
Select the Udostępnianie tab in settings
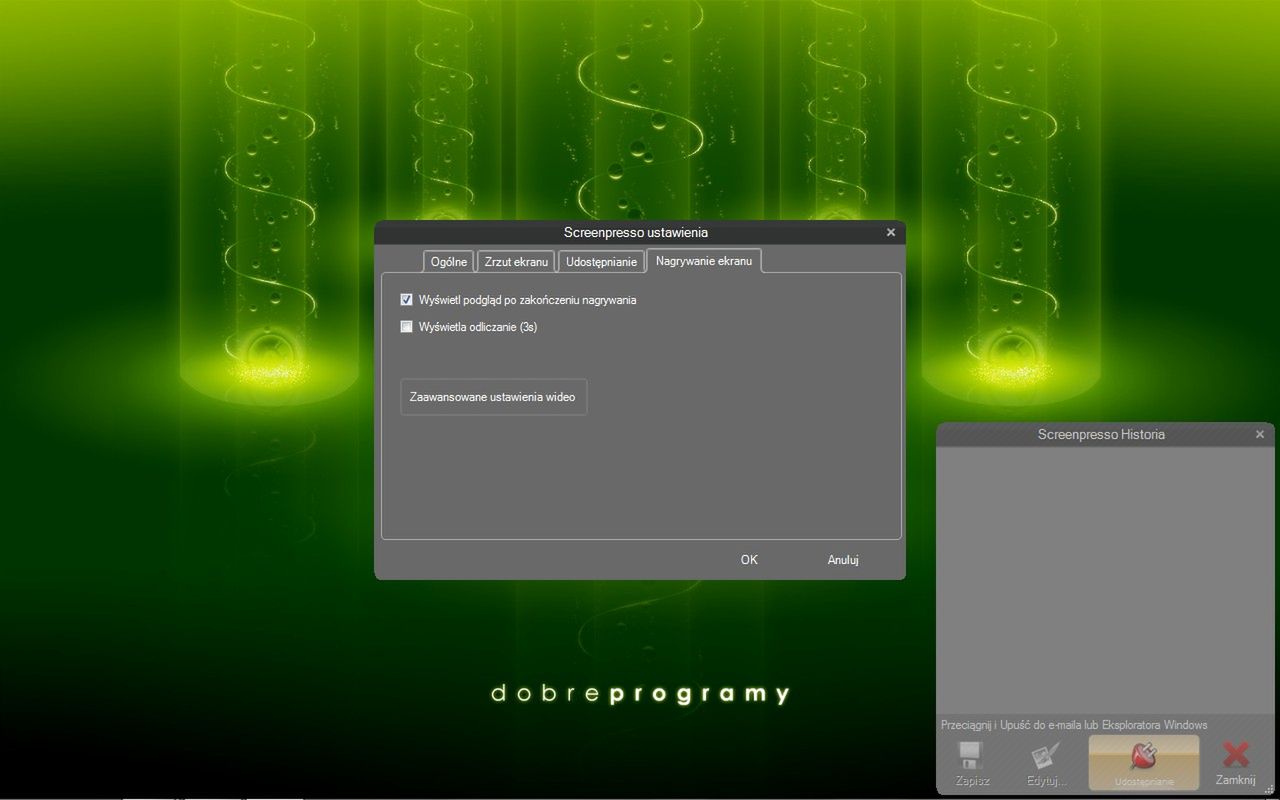coord(601,261)
